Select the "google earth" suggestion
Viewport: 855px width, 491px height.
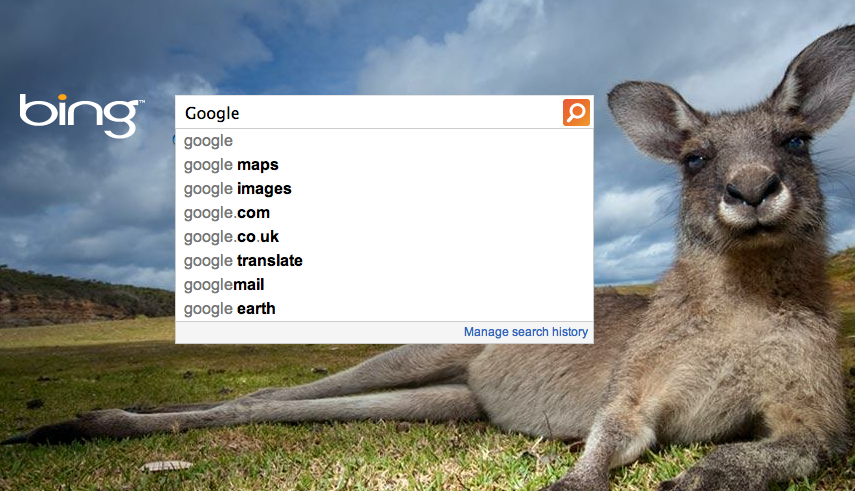[384, 309]
